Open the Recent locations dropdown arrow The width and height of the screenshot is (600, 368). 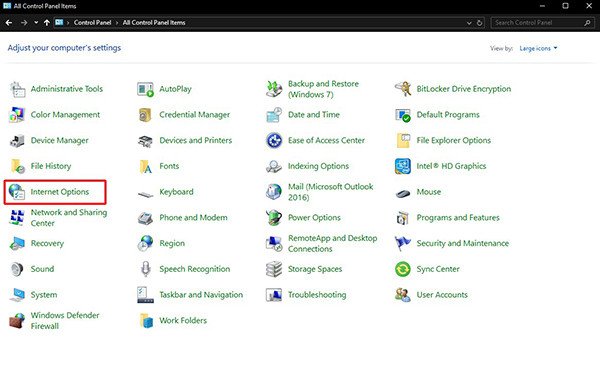coord(36,23)
